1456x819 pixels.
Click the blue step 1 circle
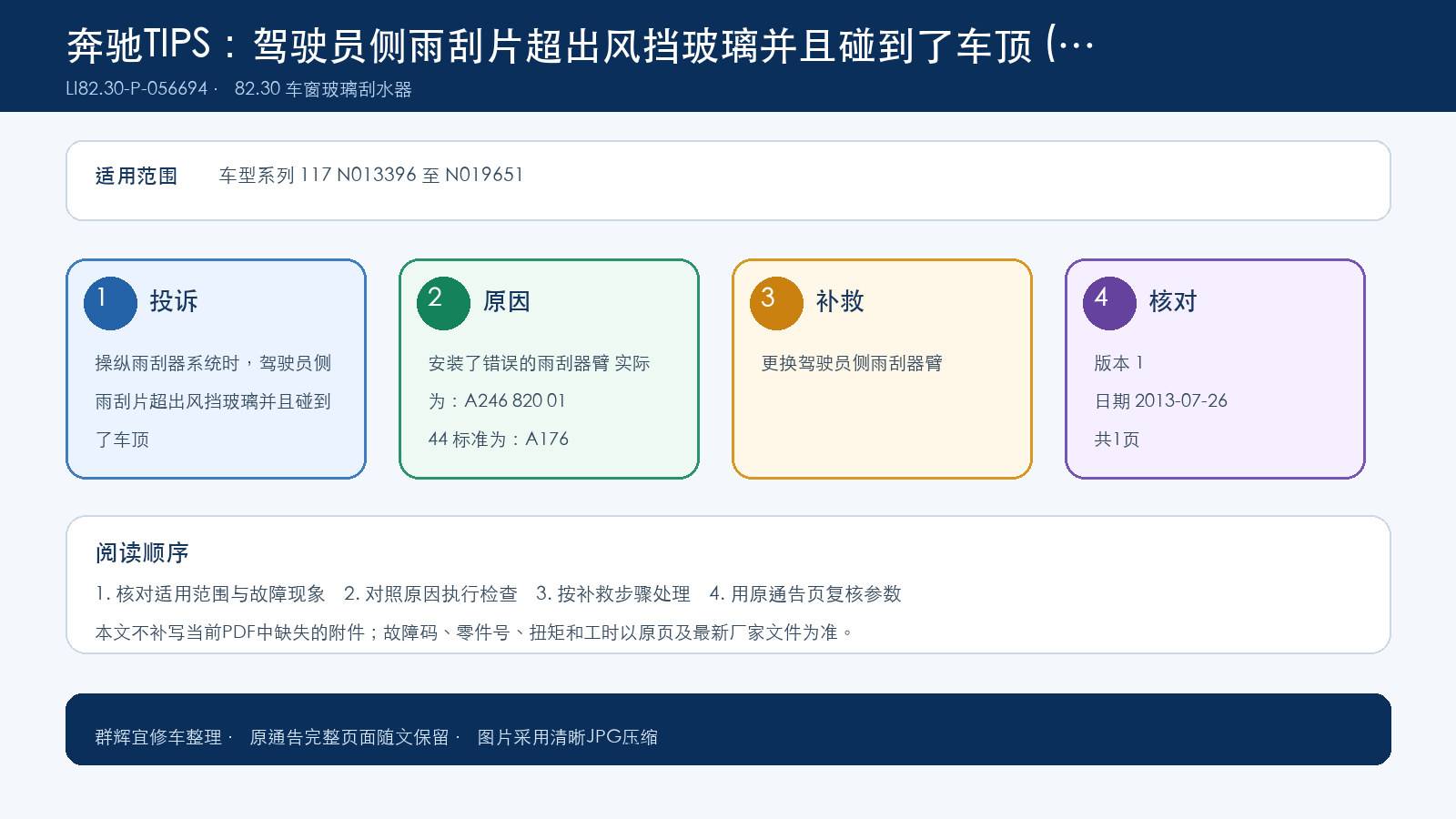[110, 303]
